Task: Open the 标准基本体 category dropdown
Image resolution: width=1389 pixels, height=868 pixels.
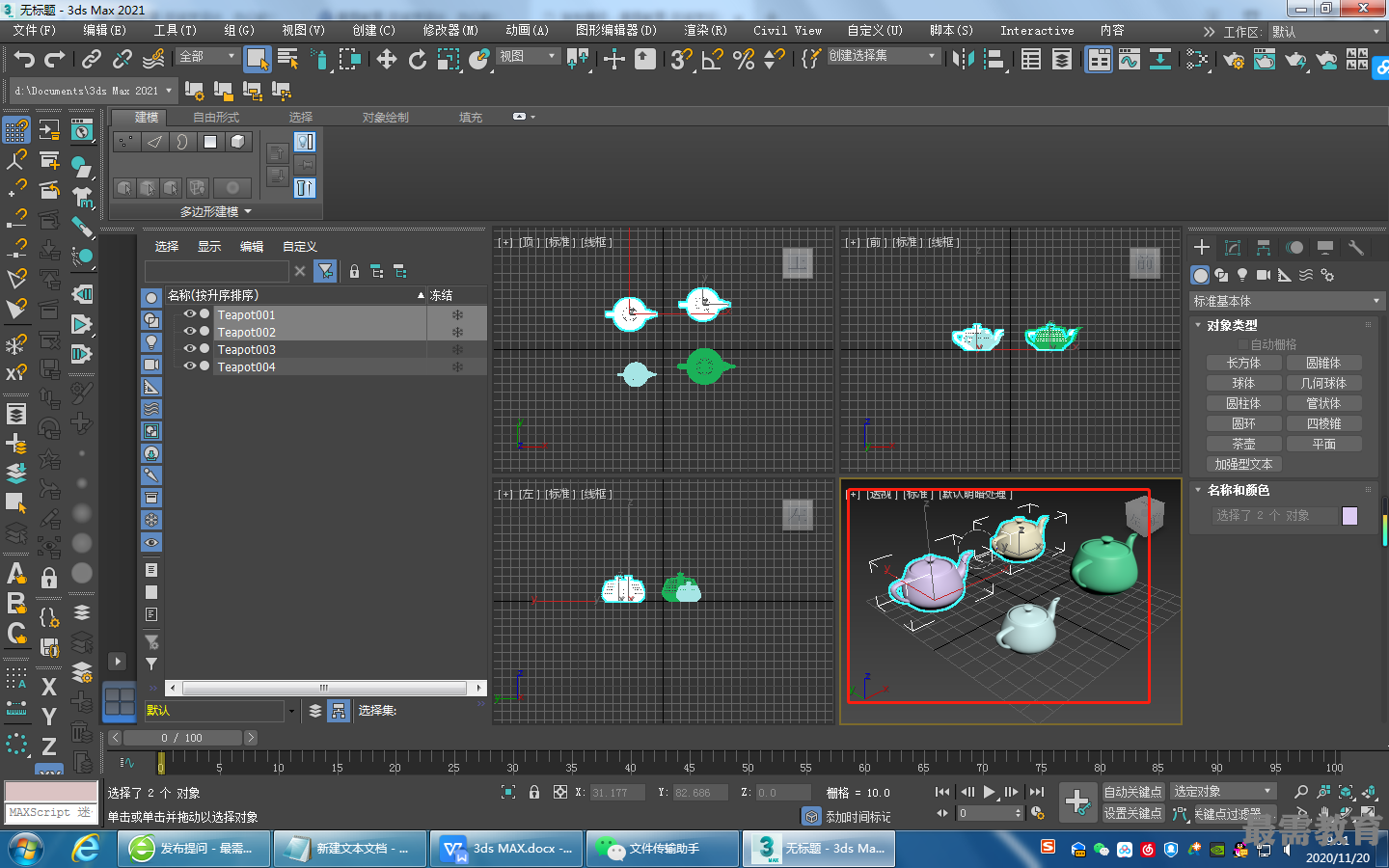Action: (1287, 301)
